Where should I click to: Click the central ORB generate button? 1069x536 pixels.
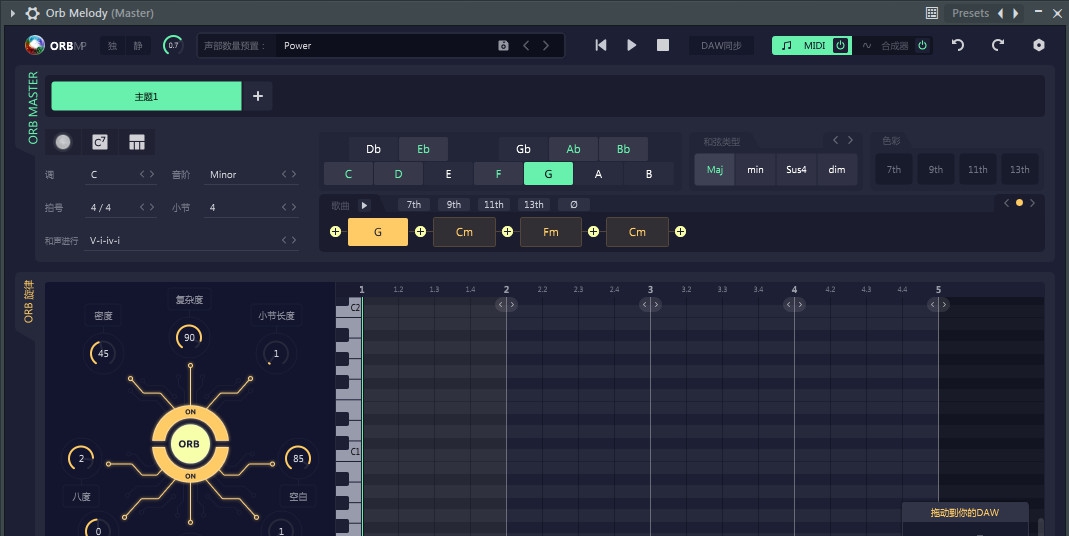pyautogui.click(x=190, y=444)
